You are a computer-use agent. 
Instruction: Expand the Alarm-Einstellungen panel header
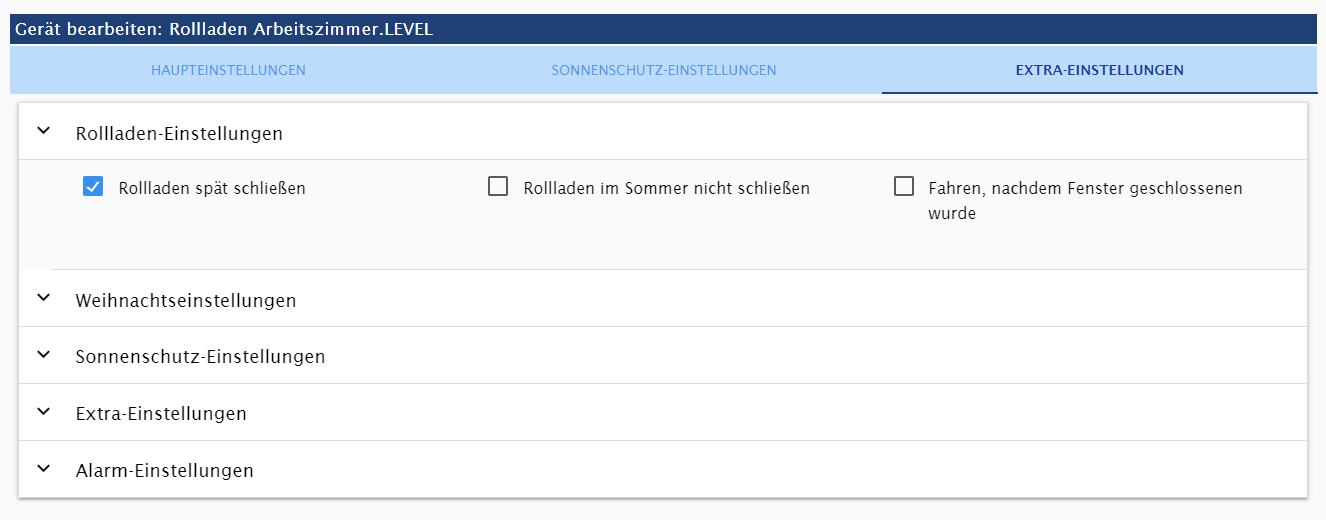pos(164,470)
